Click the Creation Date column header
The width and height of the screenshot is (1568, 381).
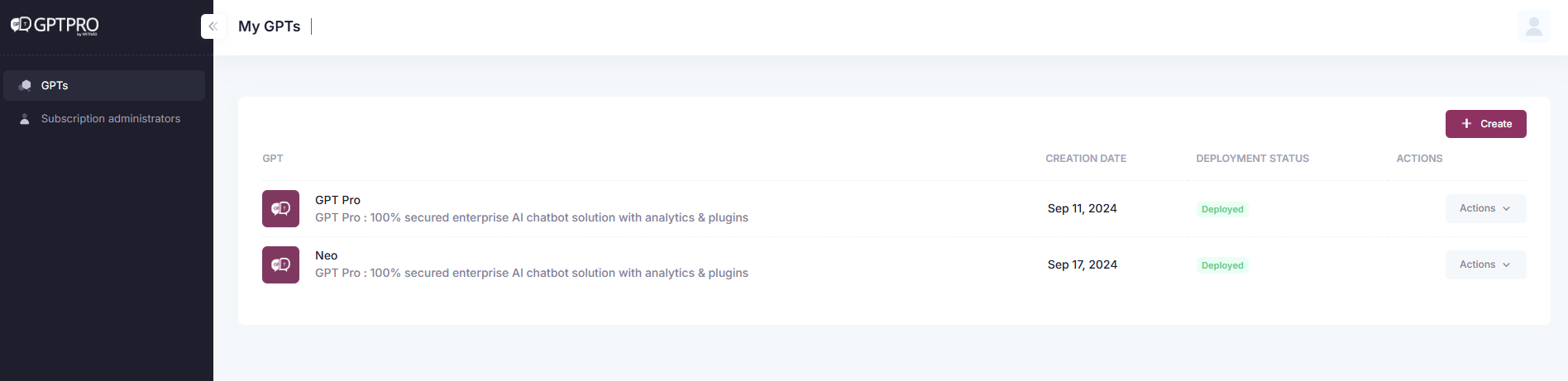coord(1085,159)
